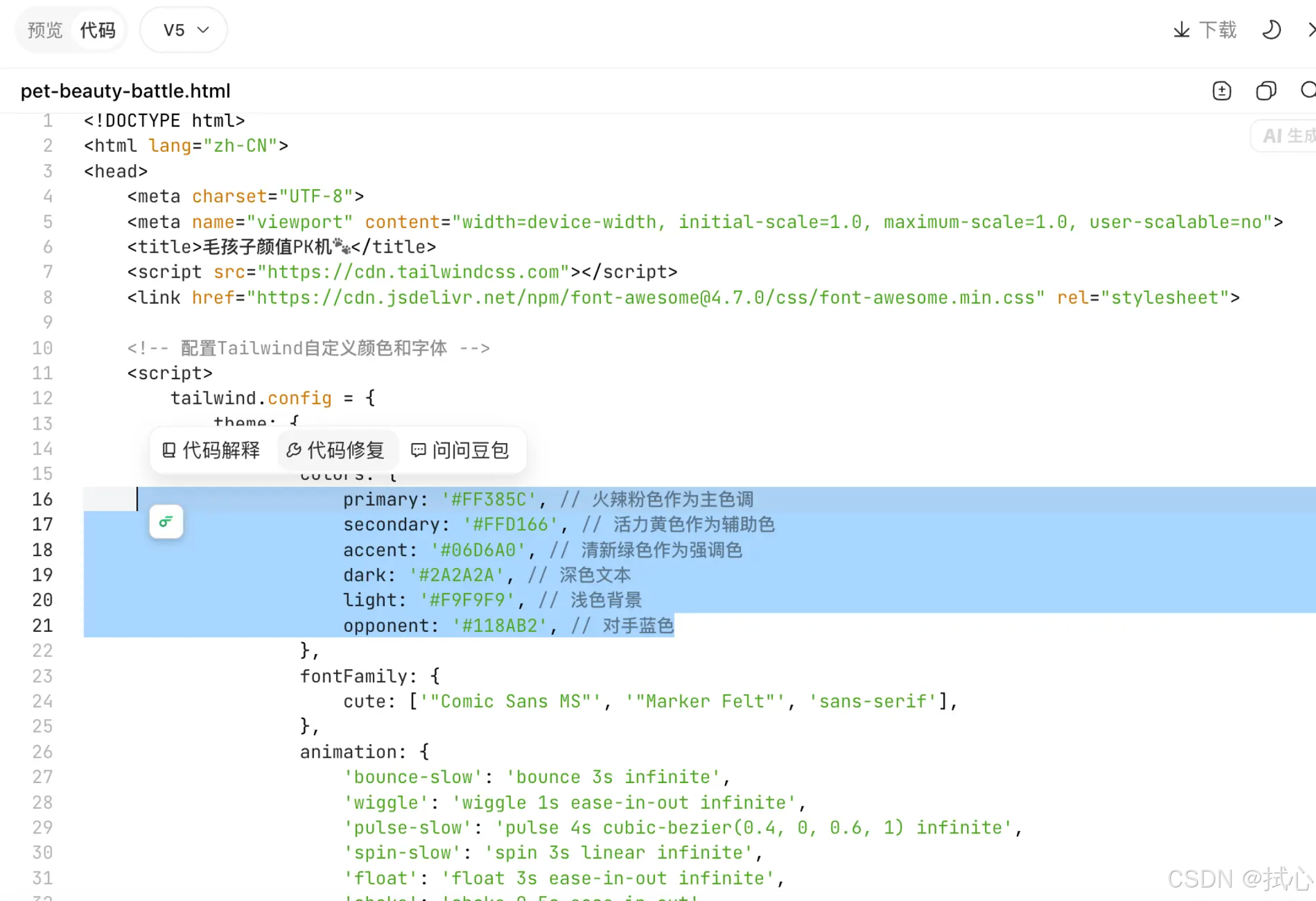Click the chat bubble icon for 问问豆包
Screen dimensions: 1316x901
(x=418, y=450)
